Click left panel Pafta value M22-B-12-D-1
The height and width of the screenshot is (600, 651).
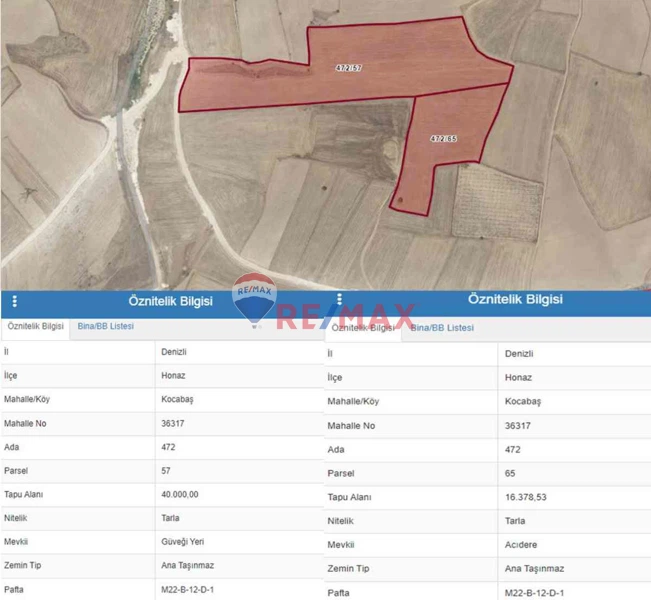(x=187, y=590)
